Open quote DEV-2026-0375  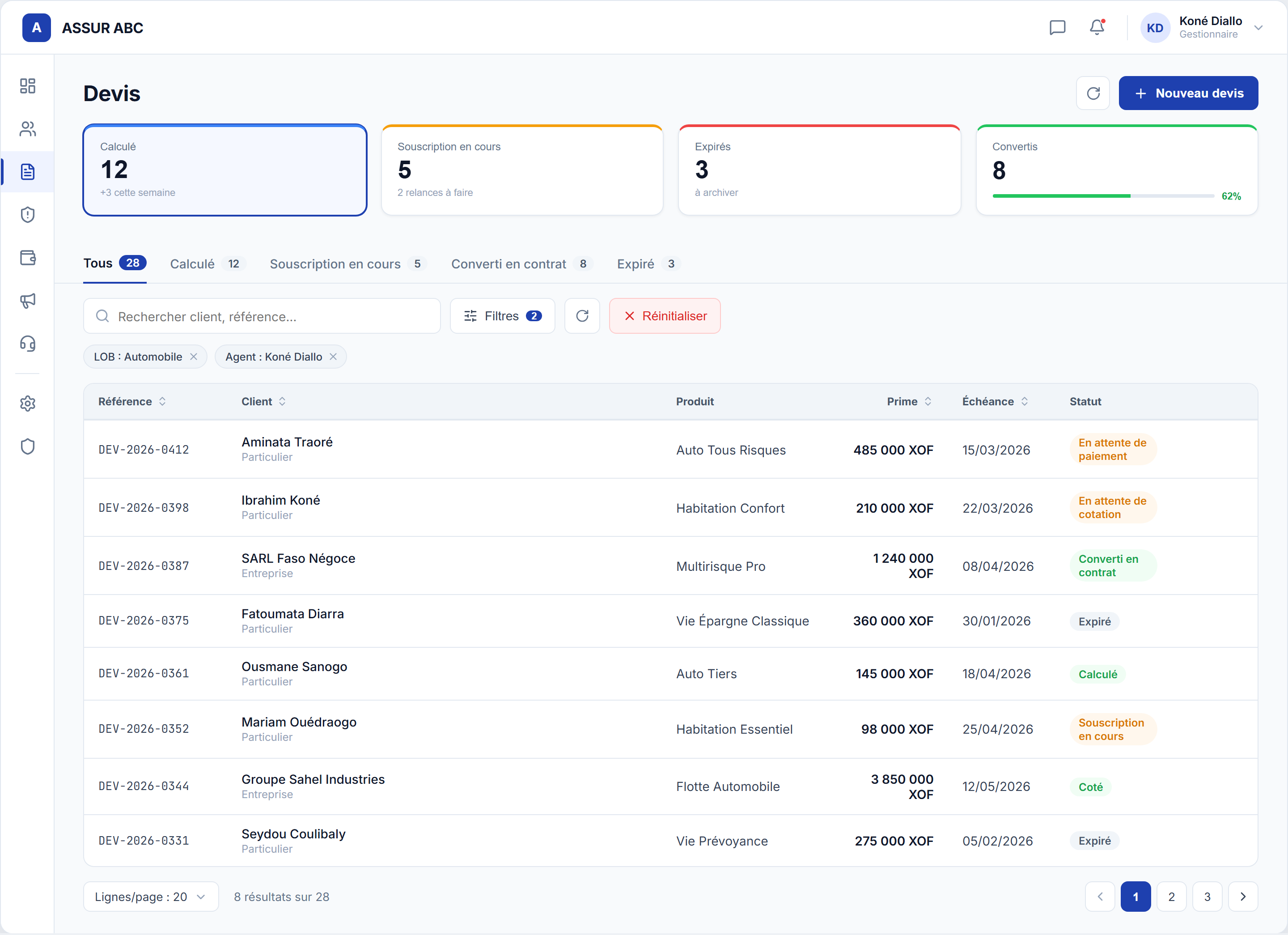click(x=144, y=620)
